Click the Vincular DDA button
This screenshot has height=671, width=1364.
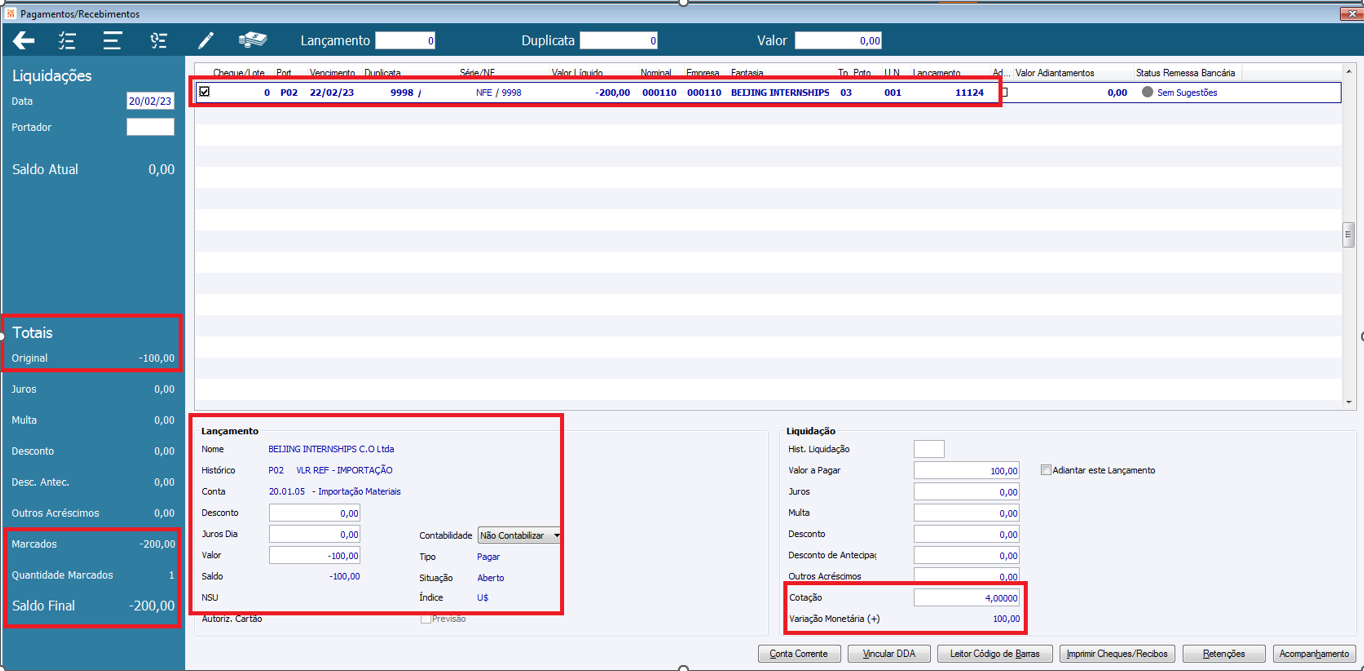pyautogui.click(x=890, y=653)
